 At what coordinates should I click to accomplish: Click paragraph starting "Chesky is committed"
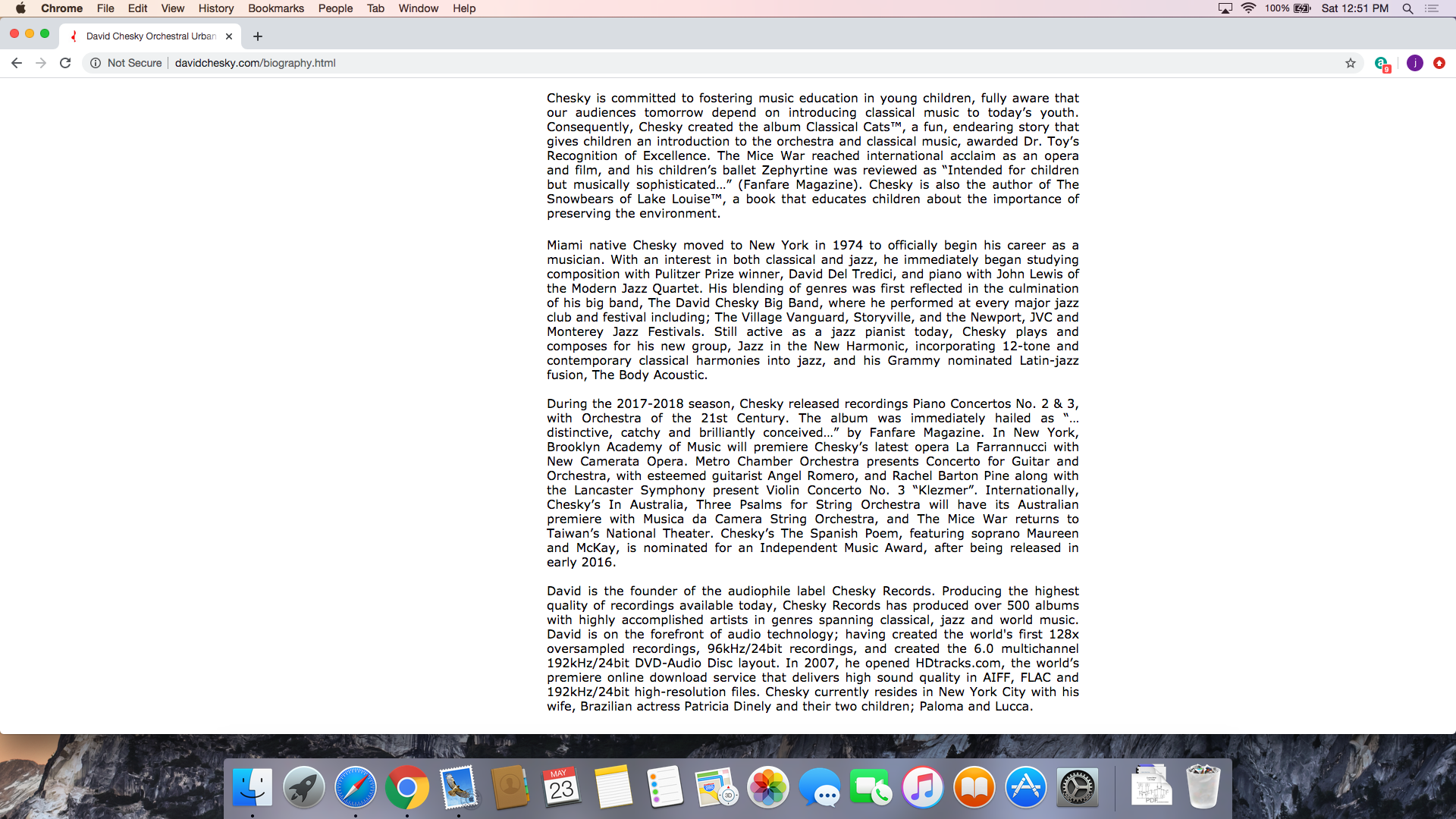coord(812,155)
